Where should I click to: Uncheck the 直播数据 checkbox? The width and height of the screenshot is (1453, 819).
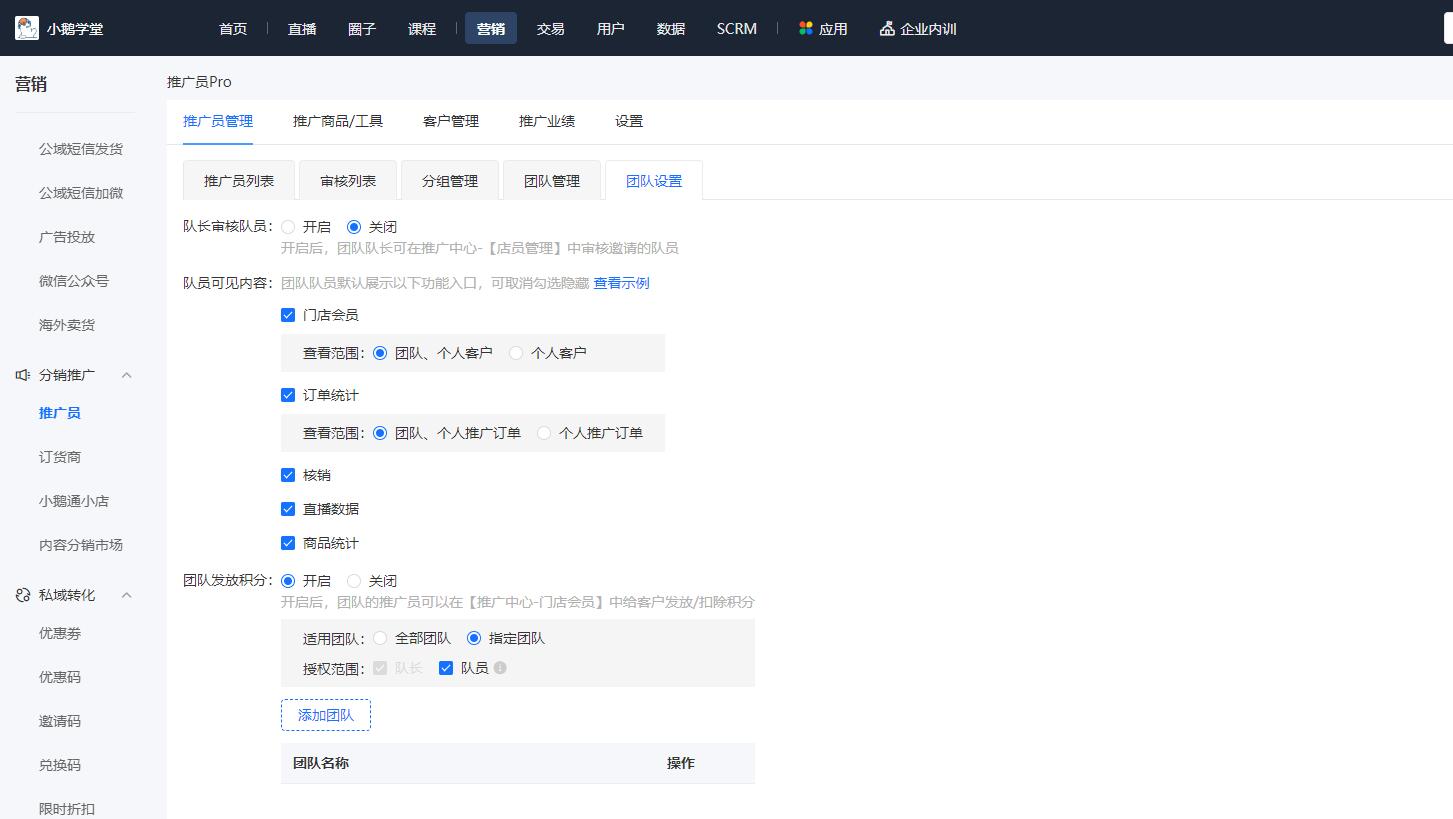point(288,509)
